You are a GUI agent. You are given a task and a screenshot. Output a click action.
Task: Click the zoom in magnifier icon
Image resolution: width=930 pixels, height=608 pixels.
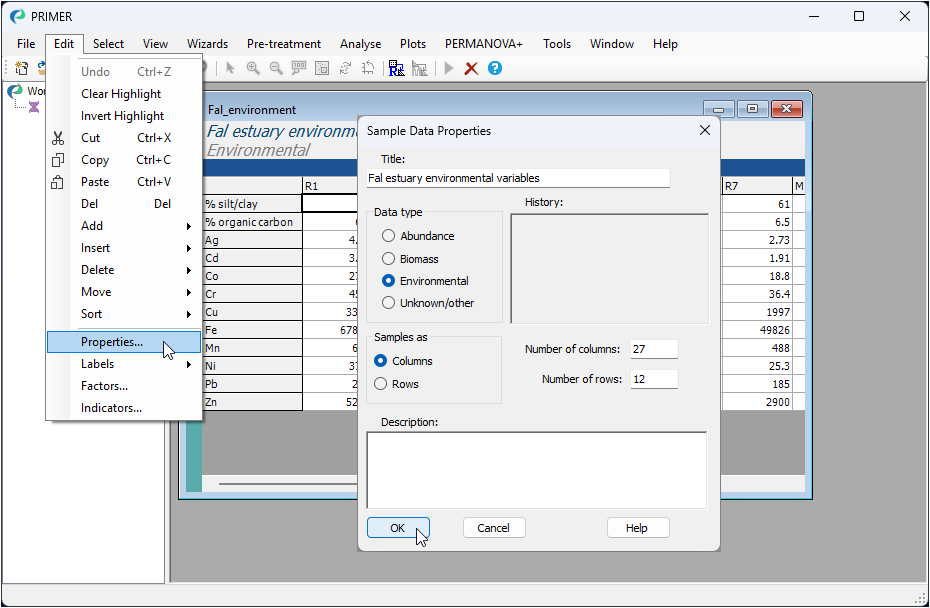click(253, 68)
